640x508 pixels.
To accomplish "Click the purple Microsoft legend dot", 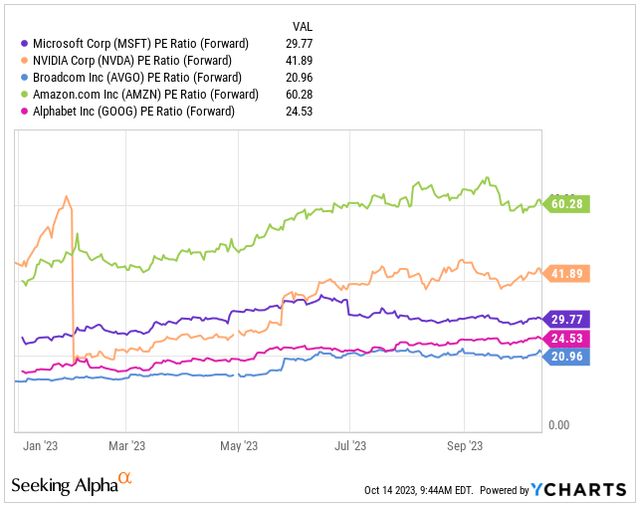I will [24, 44].
